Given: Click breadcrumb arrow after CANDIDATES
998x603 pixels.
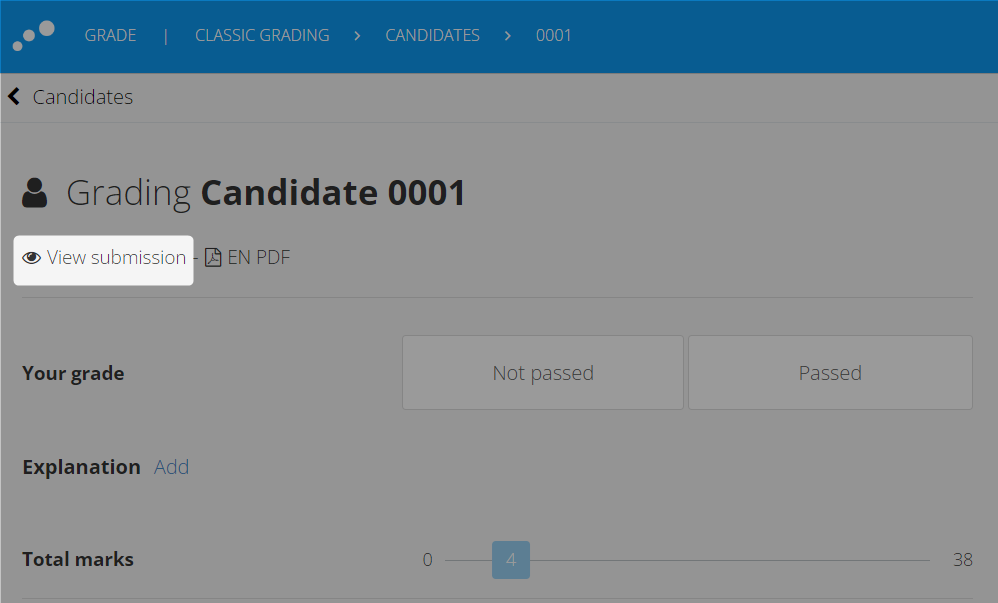Looking at the screenshot, I should (x=507, y=36).
